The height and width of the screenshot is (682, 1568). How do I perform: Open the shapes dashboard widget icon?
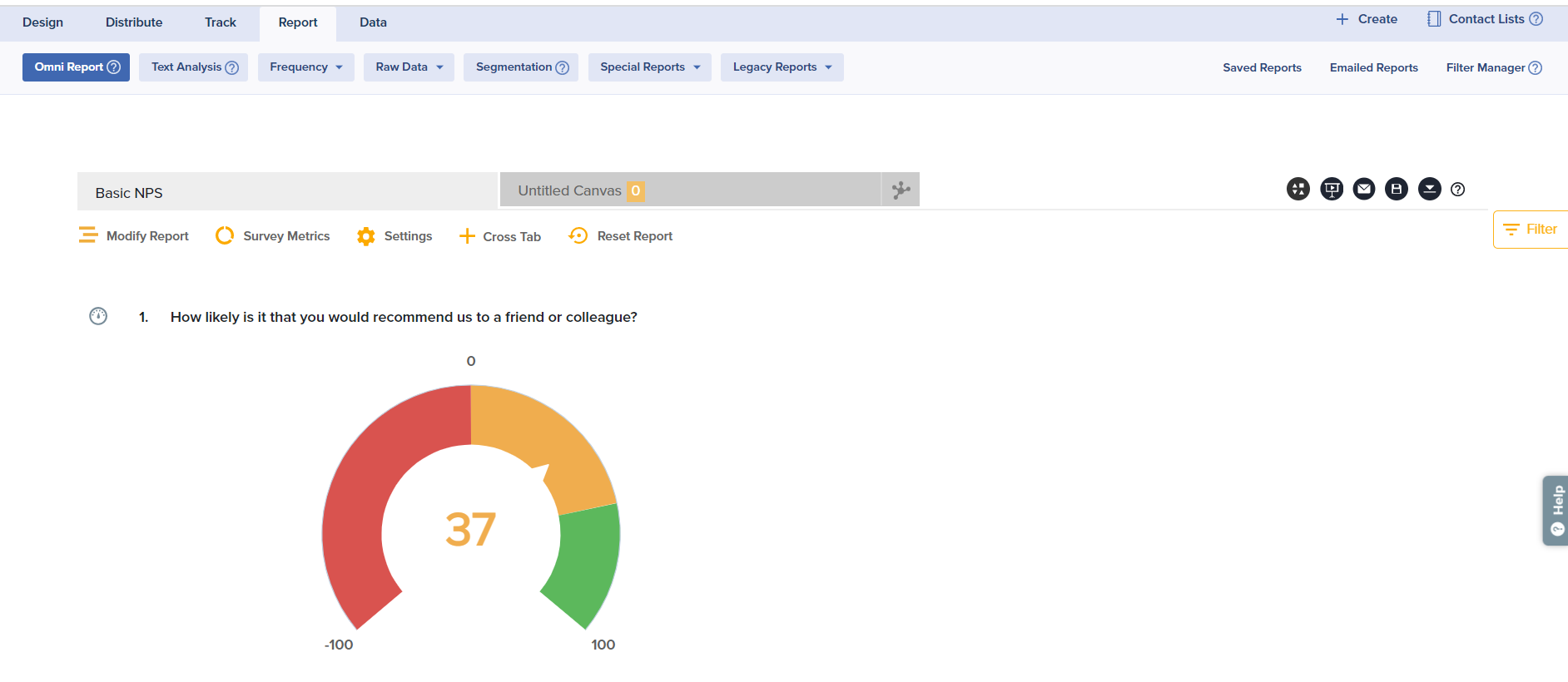click(1298, 190)
